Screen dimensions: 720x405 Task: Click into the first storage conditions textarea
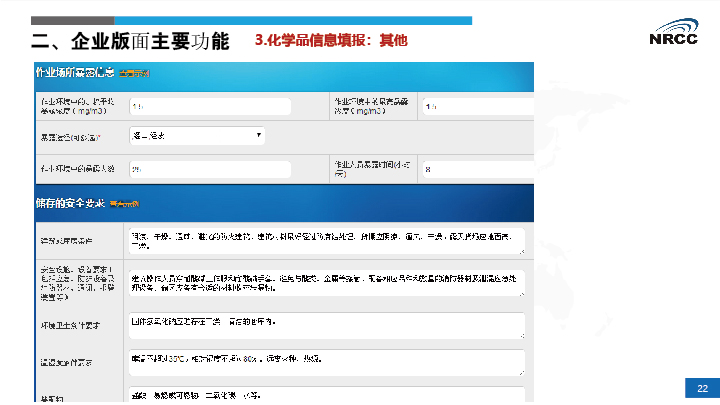point(324,240)
